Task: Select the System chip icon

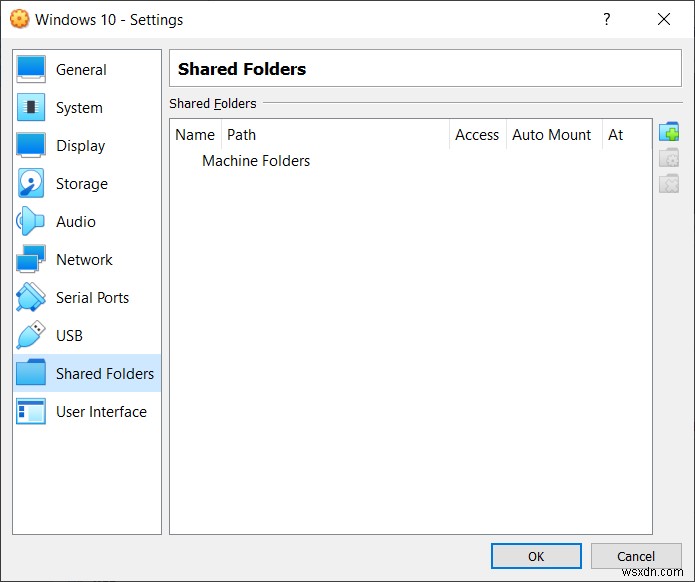Action: point(31,107)
